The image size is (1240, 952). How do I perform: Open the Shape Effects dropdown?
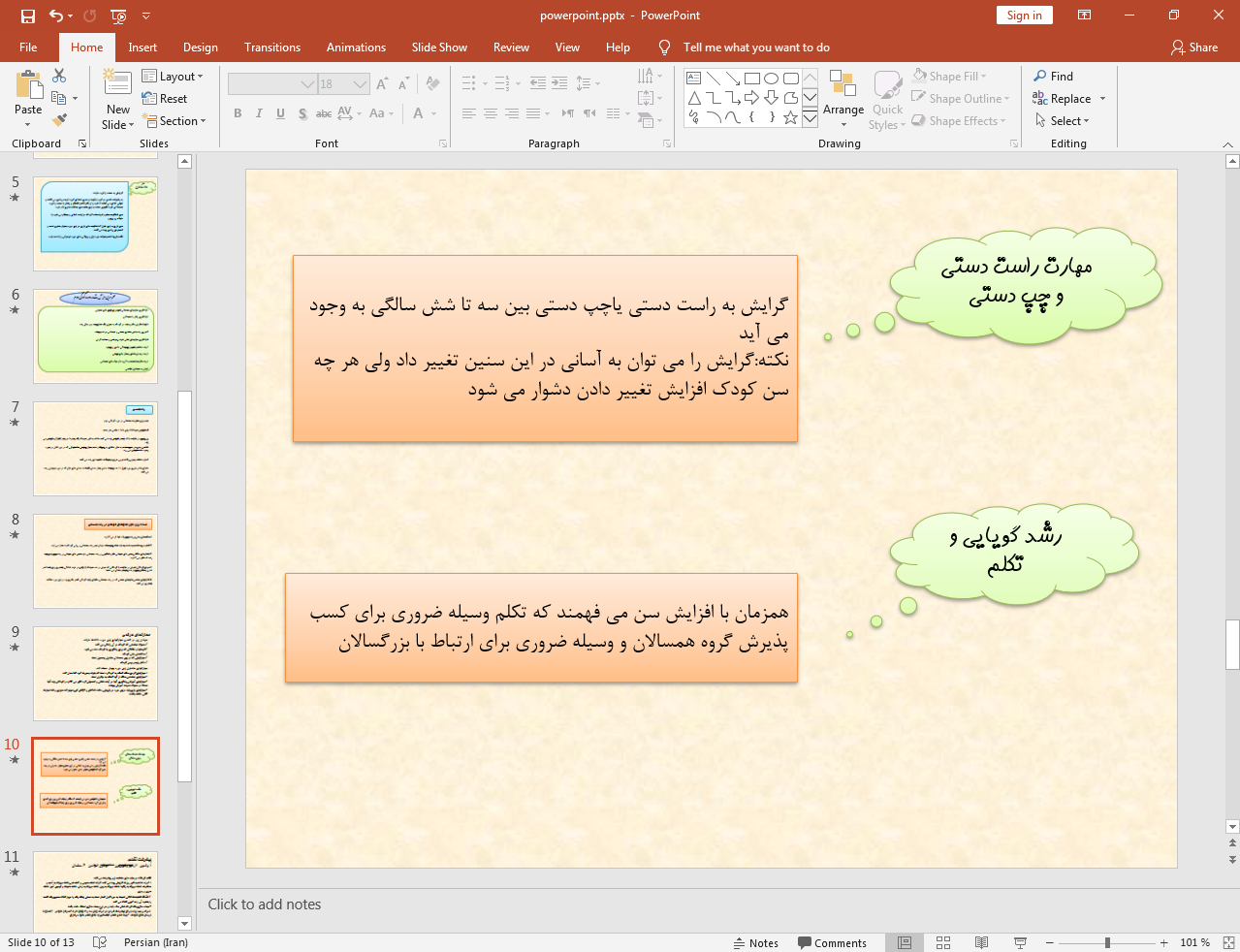pyautogui.click(x=959, y=120)
